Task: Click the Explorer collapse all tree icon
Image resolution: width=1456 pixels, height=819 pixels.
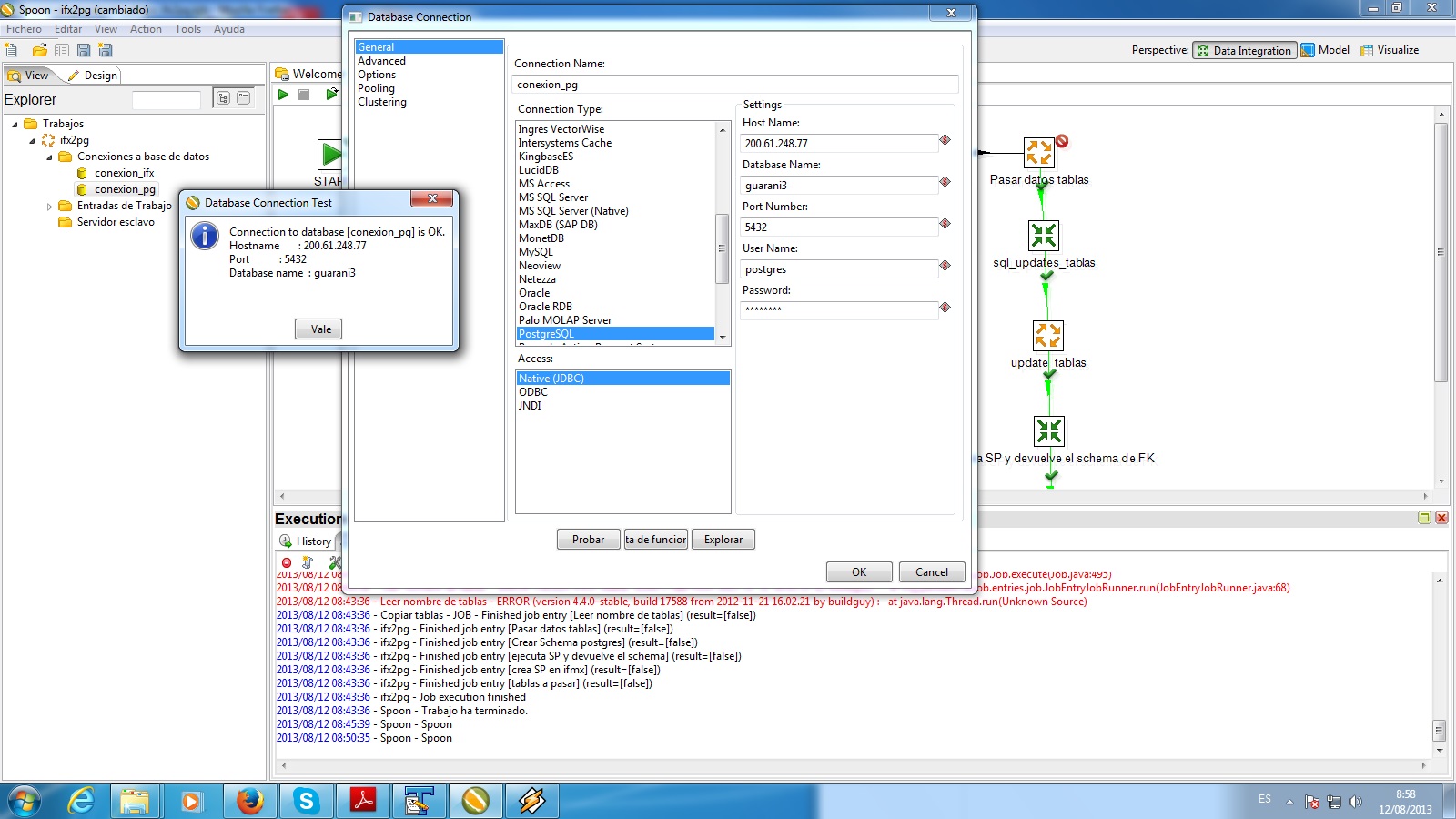Action: (x=244, y=97)
